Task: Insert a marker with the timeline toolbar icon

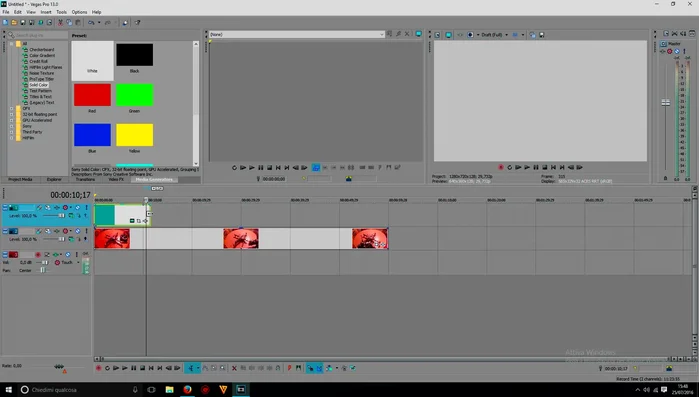Action: pyautogui.click(x=289, y=368)
